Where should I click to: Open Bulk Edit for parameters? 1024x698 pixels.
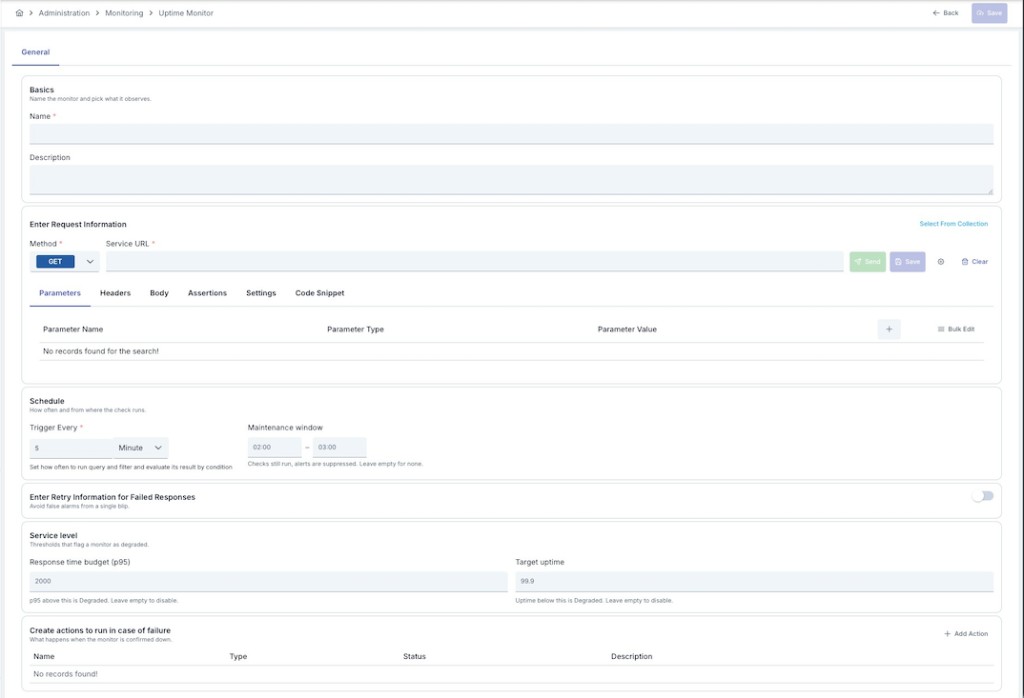(x=956, y=329)
